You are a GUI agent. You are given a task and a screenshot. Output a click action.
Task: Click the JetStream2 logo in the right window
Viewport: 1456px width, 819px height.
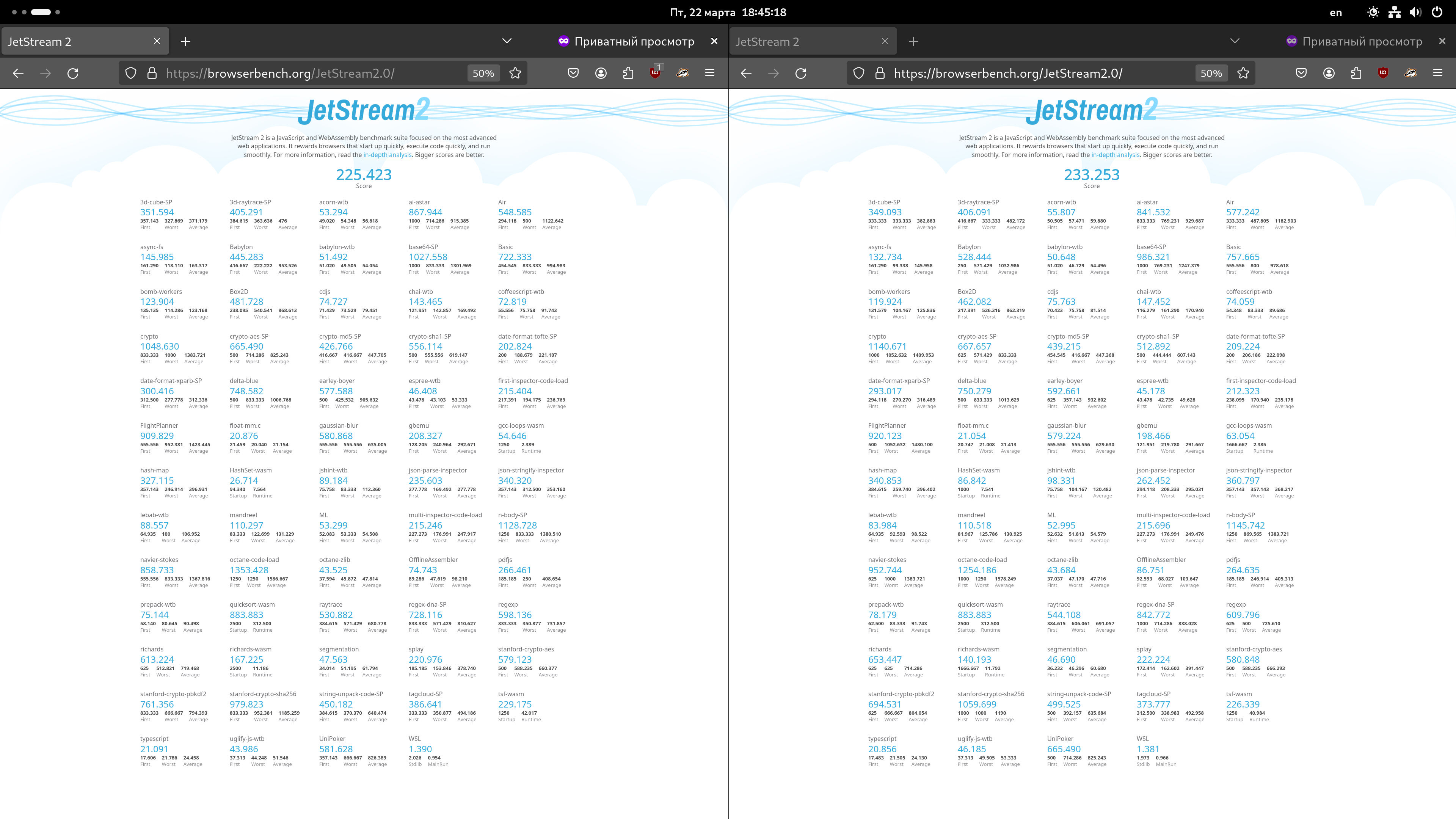[x=1092, y=110]
